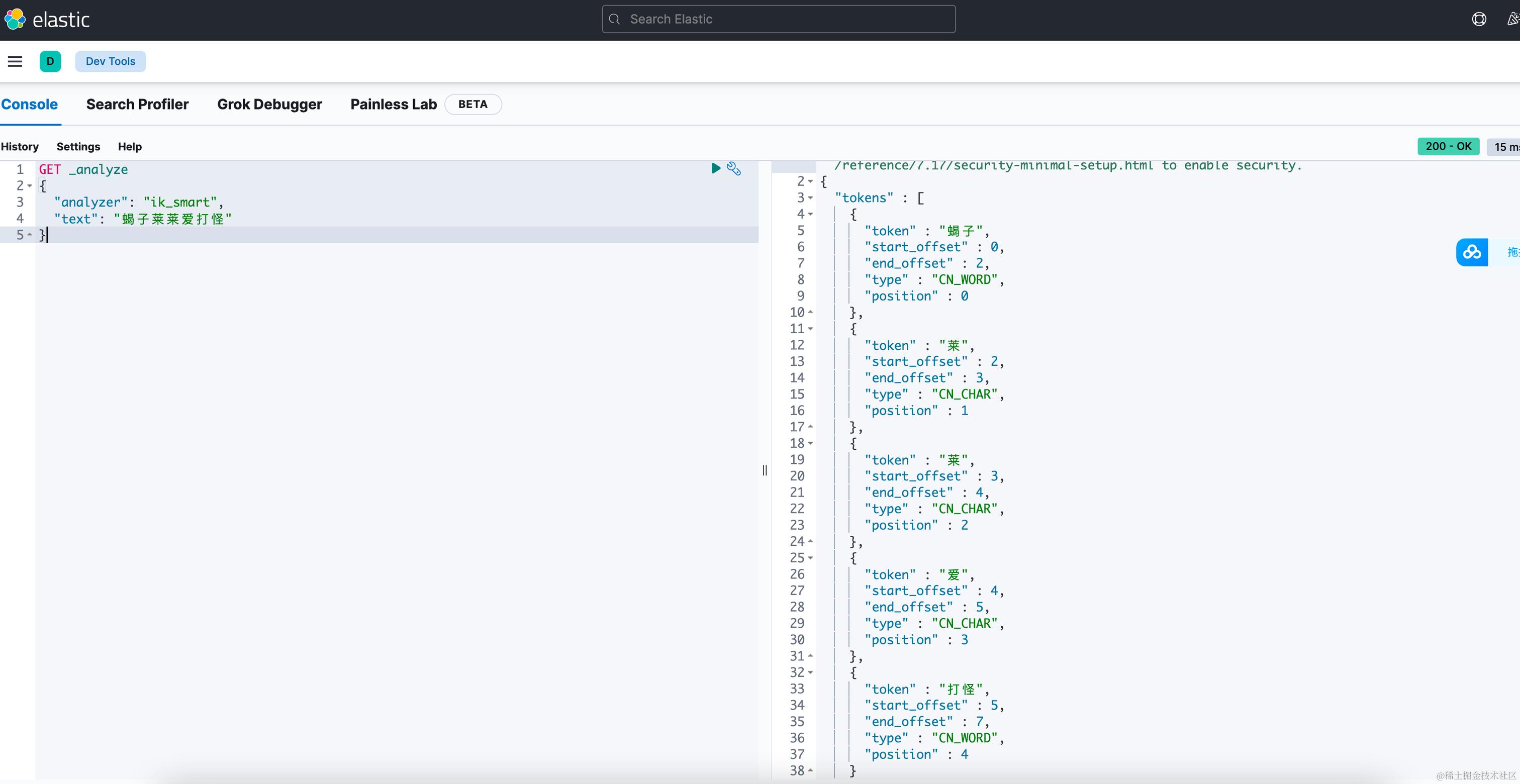Screen dimensions: 1520x784
Task: Fold the first token object at line 4
Action: (810, 214)
